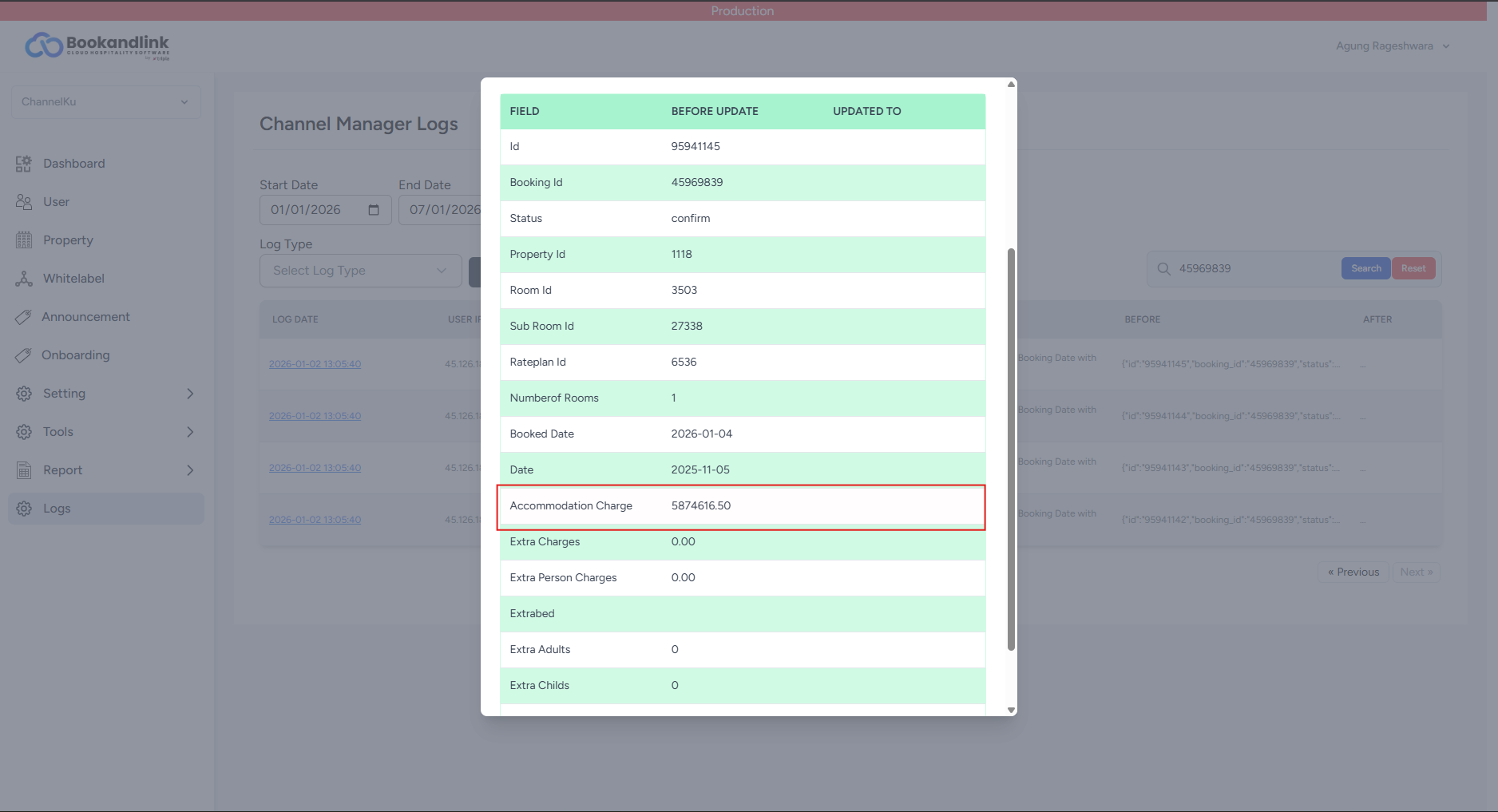The image size is (1498, 812).
Task: Select the Whitelabel network icon
Action: pyautogui.click(x=24, y=279)
